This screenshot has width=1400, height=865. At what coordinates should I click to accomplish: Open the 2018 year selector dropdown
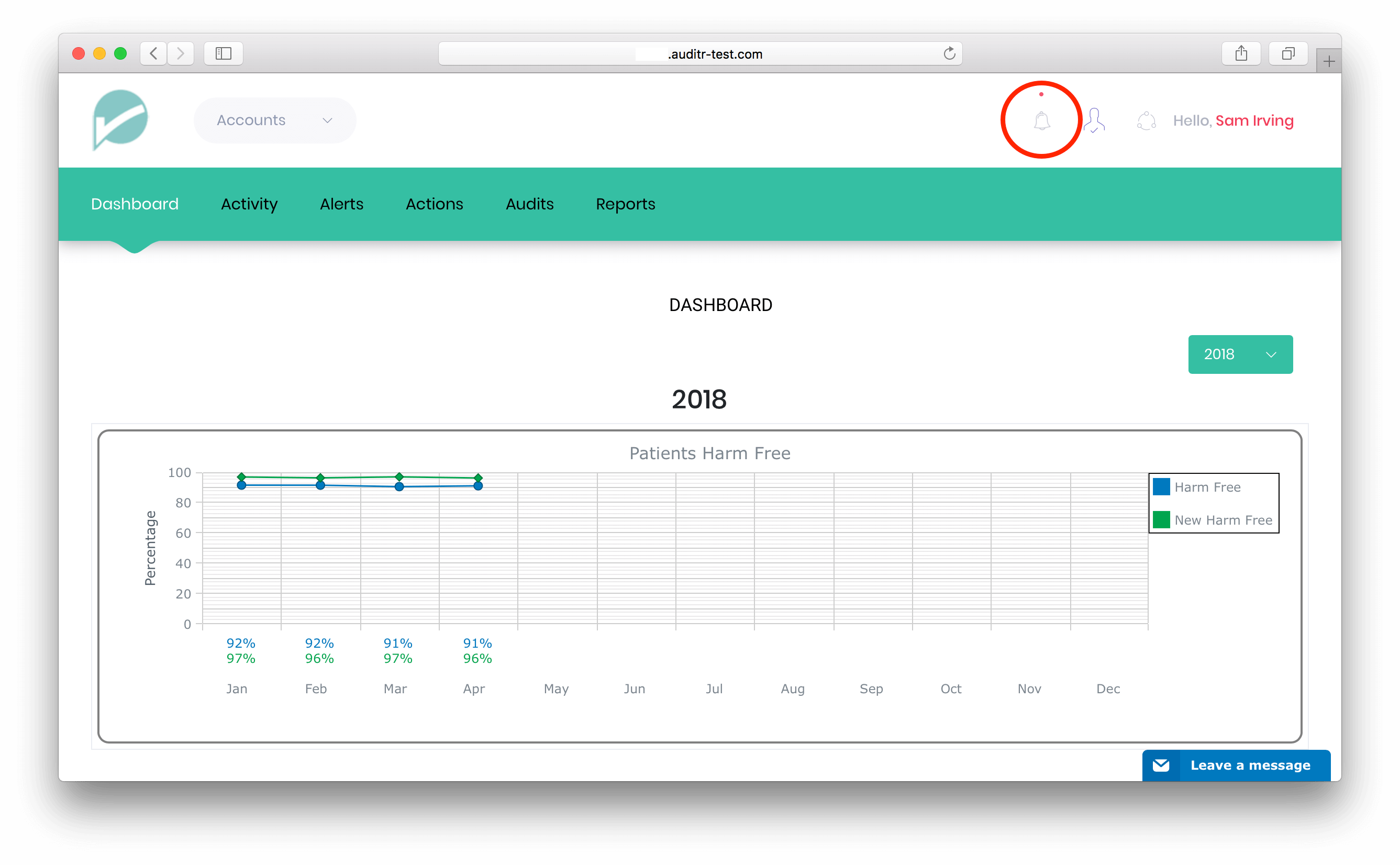[x=1240, y=354]
